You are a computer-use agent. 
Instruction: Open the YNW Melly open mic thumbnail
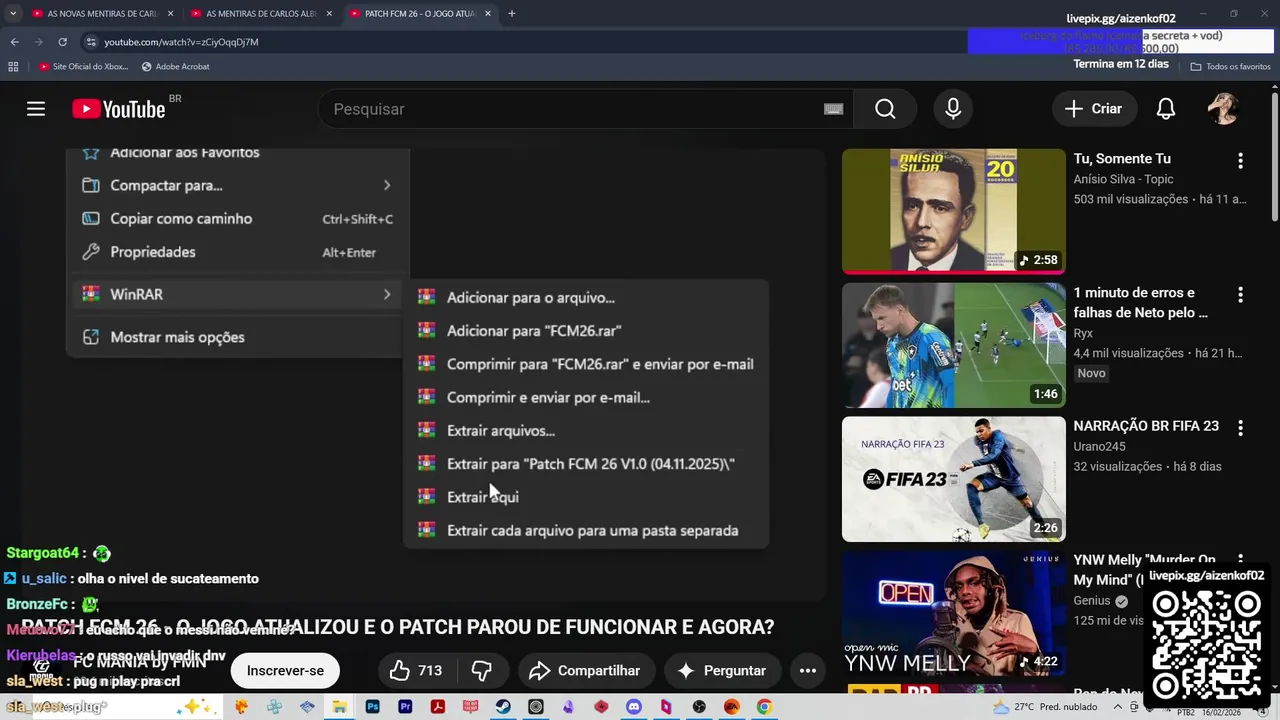(x=954, y=613)
